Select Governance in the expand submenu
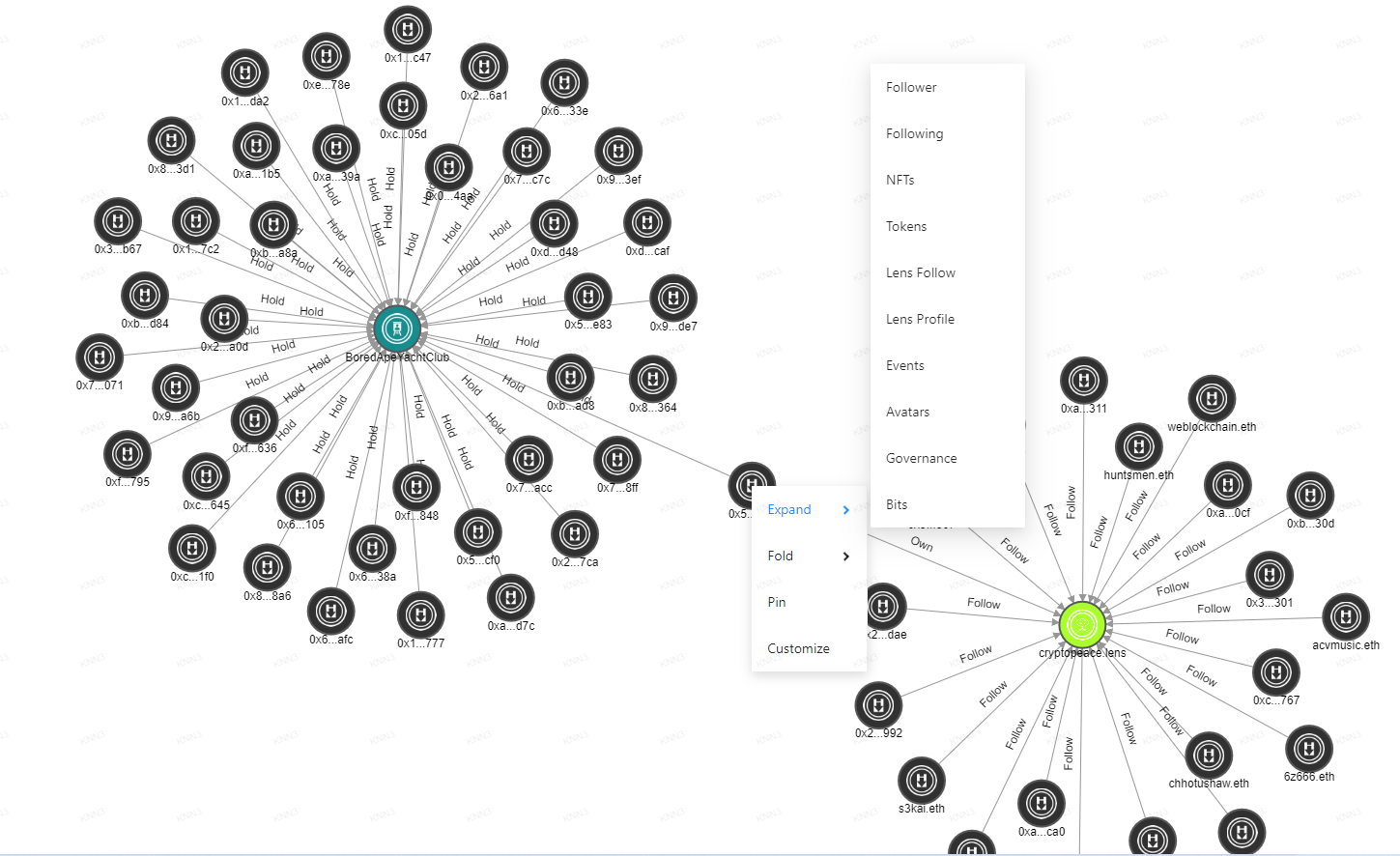The height and width of the screenshot is (856, 1400). tap(947, 458)
